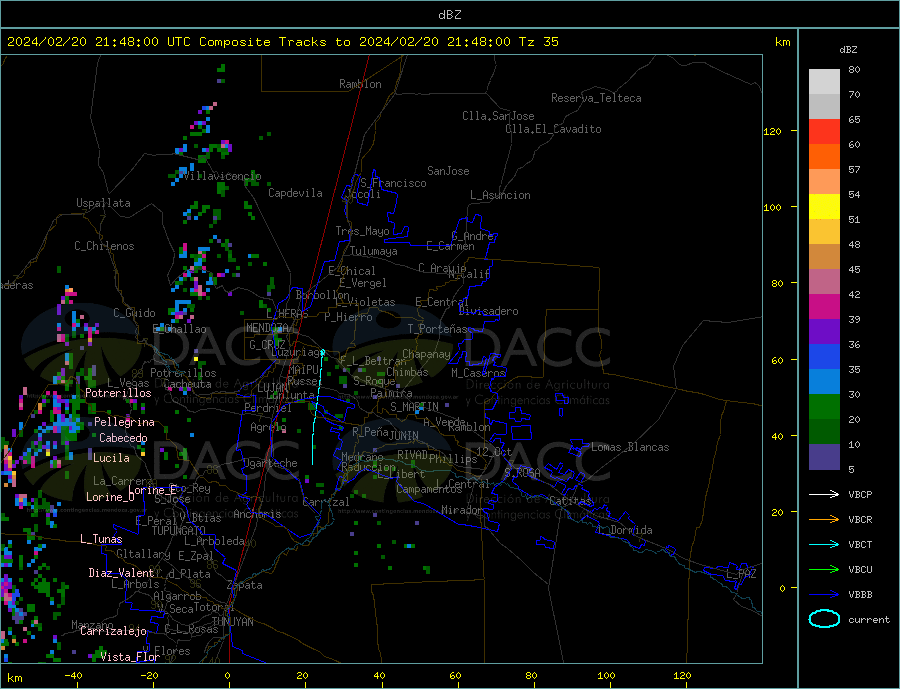Viewport: 900px width, 689px height.
Task: Click the Uspallata place label
Action: coord(103,203)
